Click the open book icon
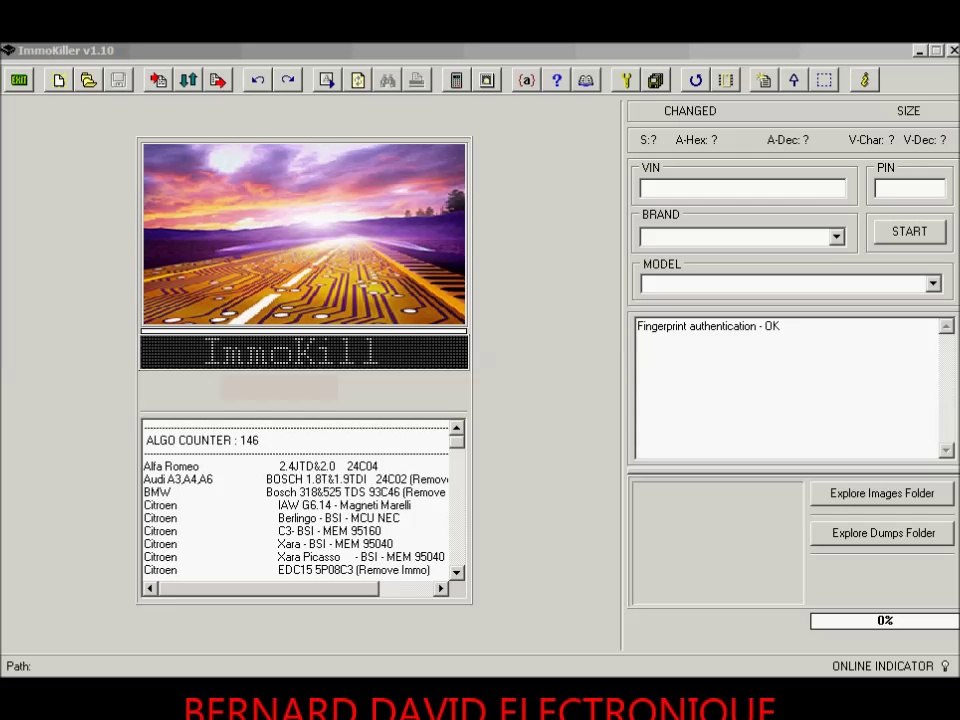The width and height of the screenshot is (960, 720). (586, 80)
